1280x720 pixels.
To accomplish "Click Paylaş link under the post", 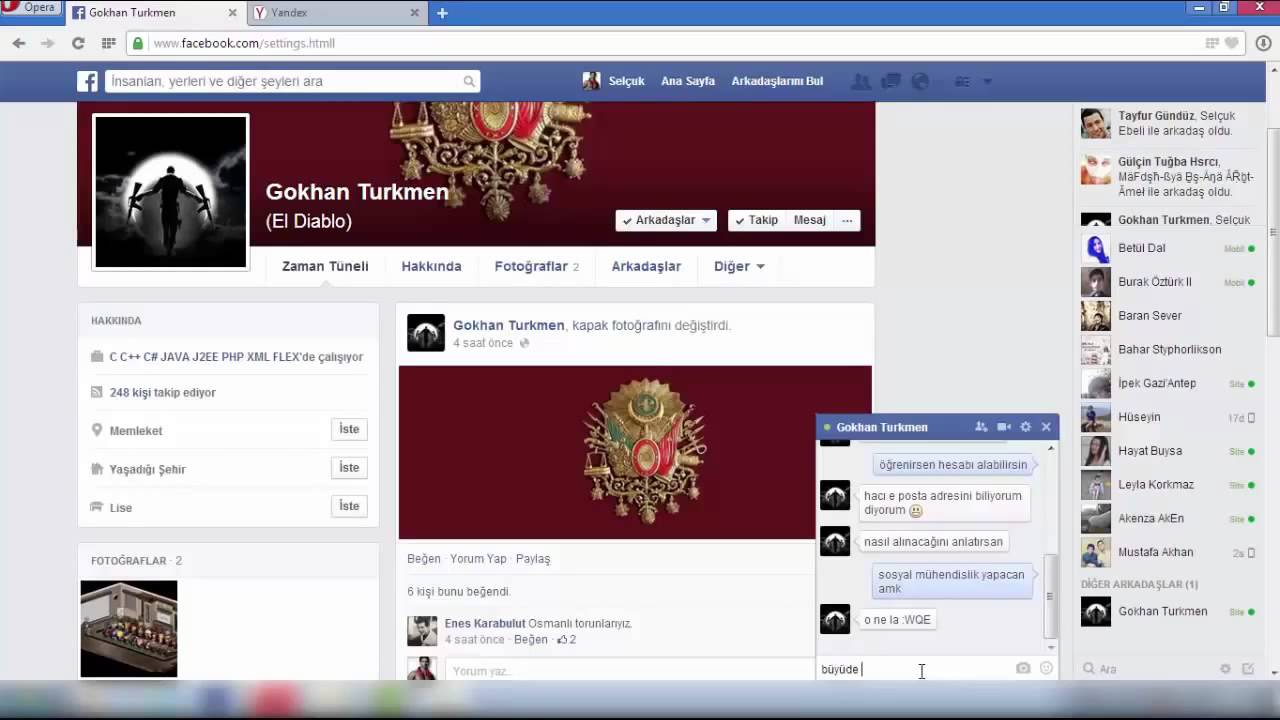I will 533,559.
